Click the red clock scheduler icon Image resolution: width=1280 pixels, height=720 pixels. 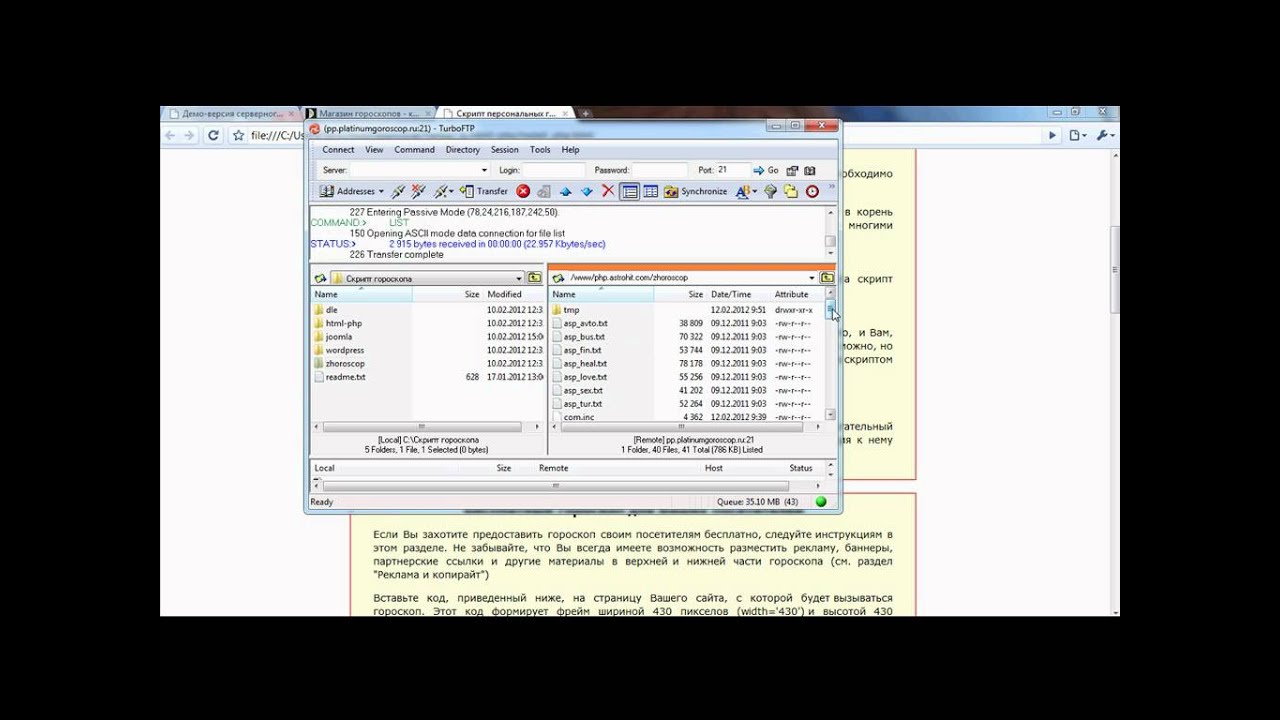pos(812,191)
